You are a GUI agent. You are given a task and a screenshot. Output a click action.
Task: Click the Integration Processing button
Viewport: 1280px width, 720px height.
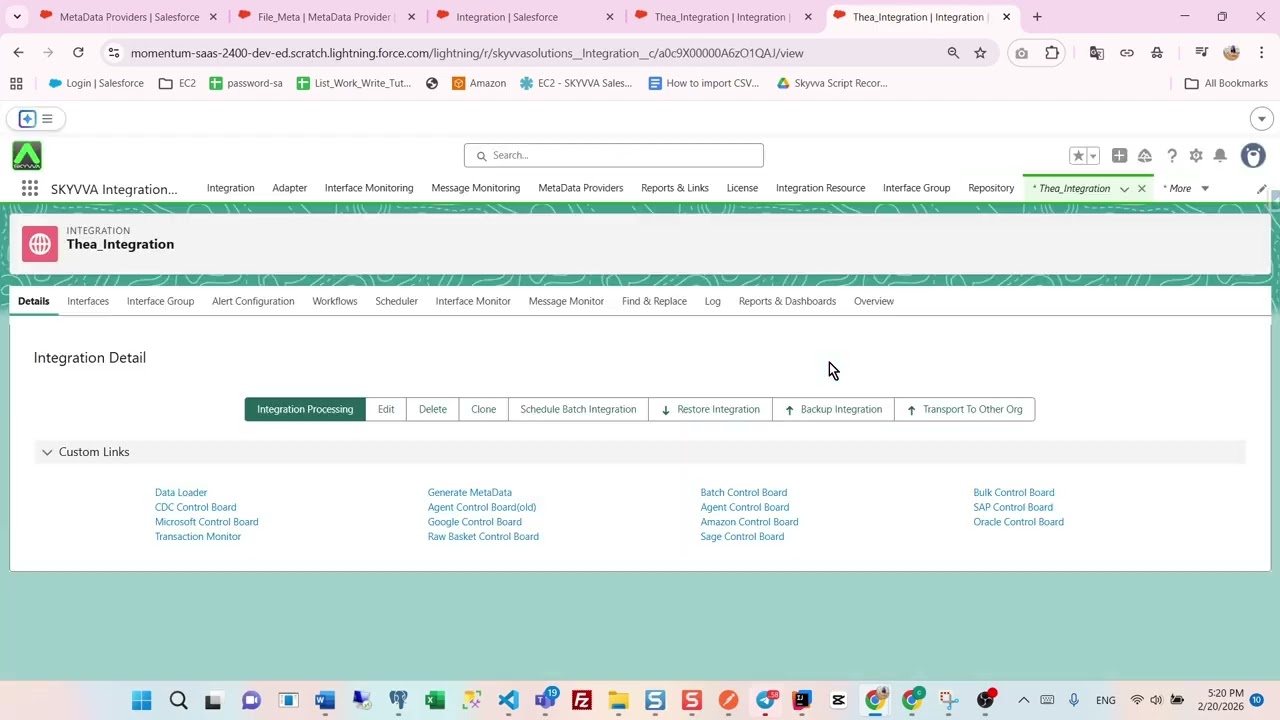[x=305, y=409]
